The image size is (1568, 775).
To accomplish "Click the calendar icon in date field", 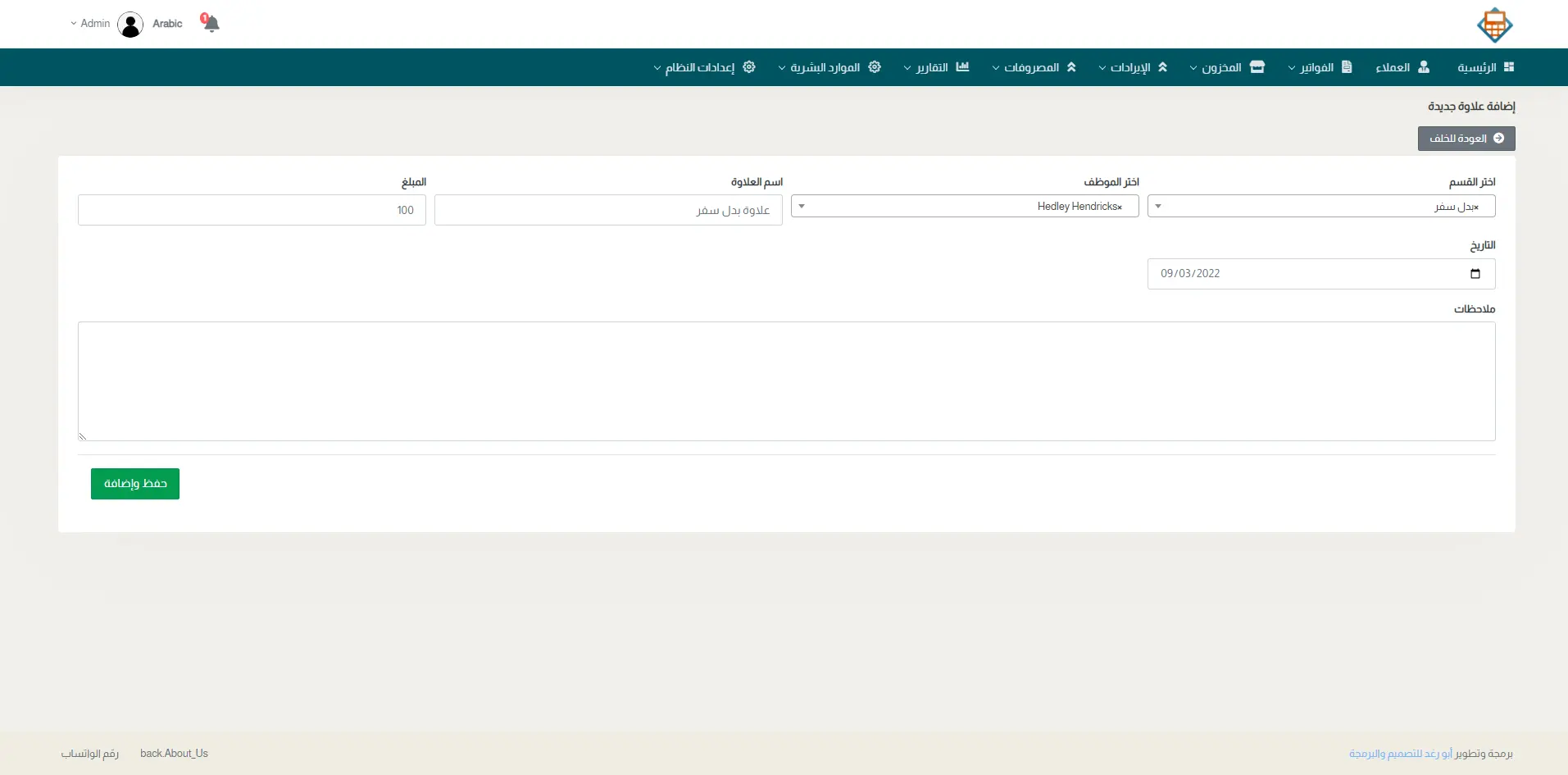I will point(1475,274).
